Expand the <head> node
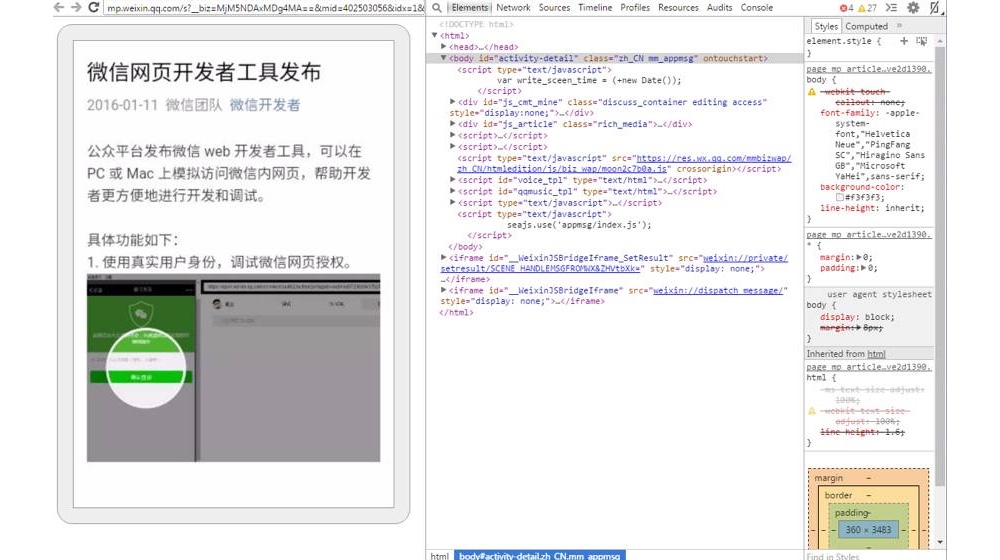Viewport: 1000px width, 560px height. click(443, 47)
